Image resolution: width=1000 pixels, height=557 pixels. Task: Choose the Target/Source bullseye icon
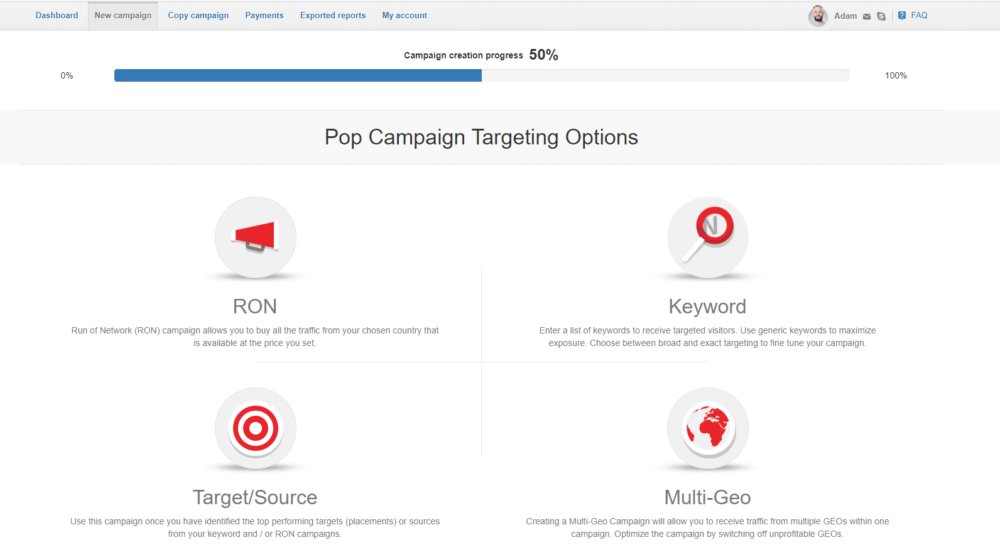255,428
